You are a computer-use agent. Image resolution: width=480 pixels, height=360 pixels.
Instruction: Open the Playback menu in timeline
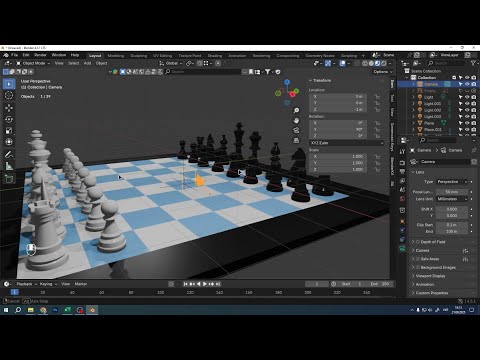[x=26, y=284]
